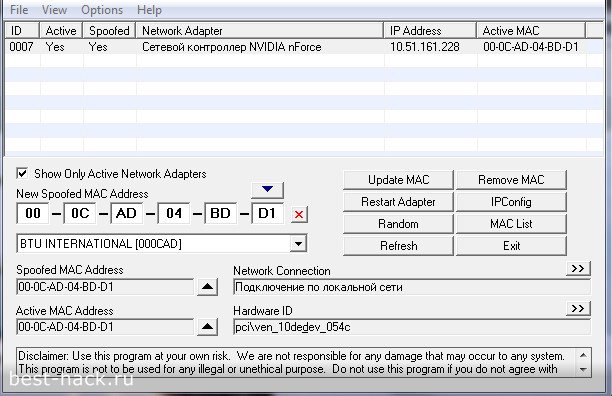The image size is (612, 396).
Task: Open the Help menu
Action: [x=149, y=10]
